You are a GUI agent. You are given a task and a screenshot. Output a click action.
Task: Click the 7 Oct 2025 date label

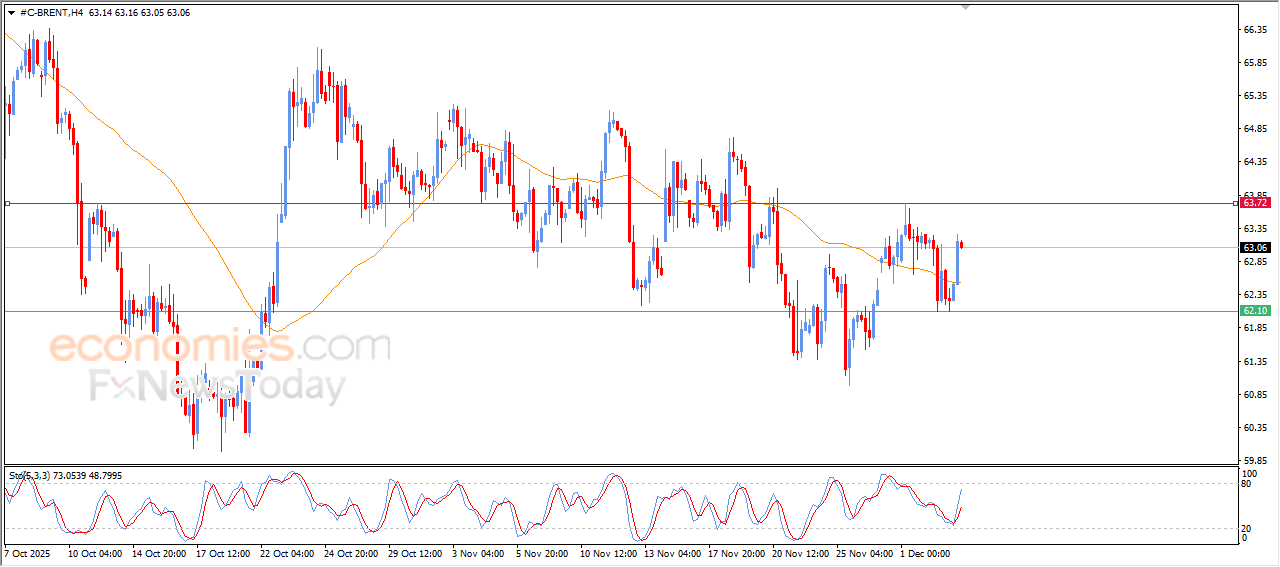click(27, 552)
